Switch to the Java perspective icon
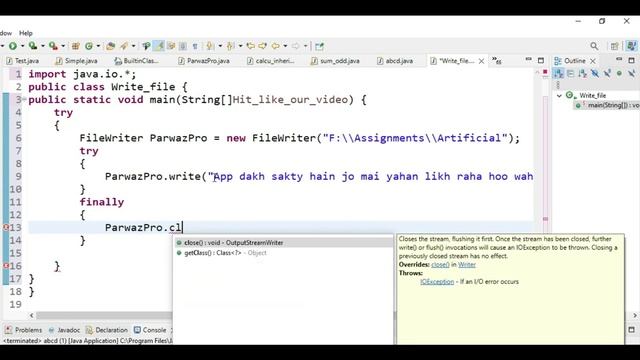640x360 pixels. pos(631,46)
